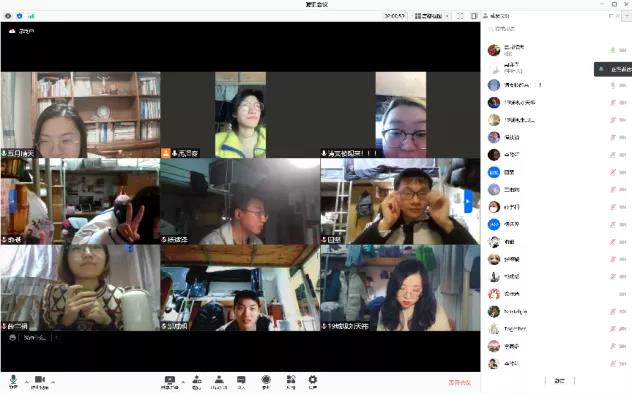Open the apps icon in toolbar
Image resolution: width=632 pixels, height=393 pixels.
pos(291,382)
